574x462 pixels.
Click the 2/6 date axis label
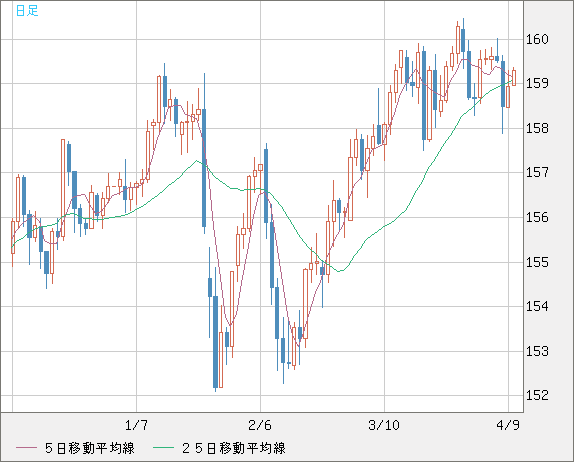[260, 425]
